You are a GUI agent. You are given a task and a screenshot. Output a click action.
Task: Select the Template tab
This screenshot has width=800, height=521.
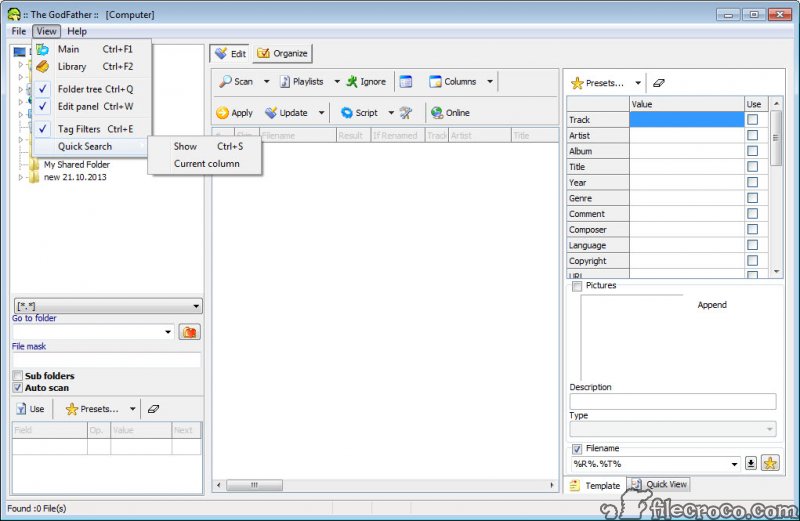(x=595, y=486)
